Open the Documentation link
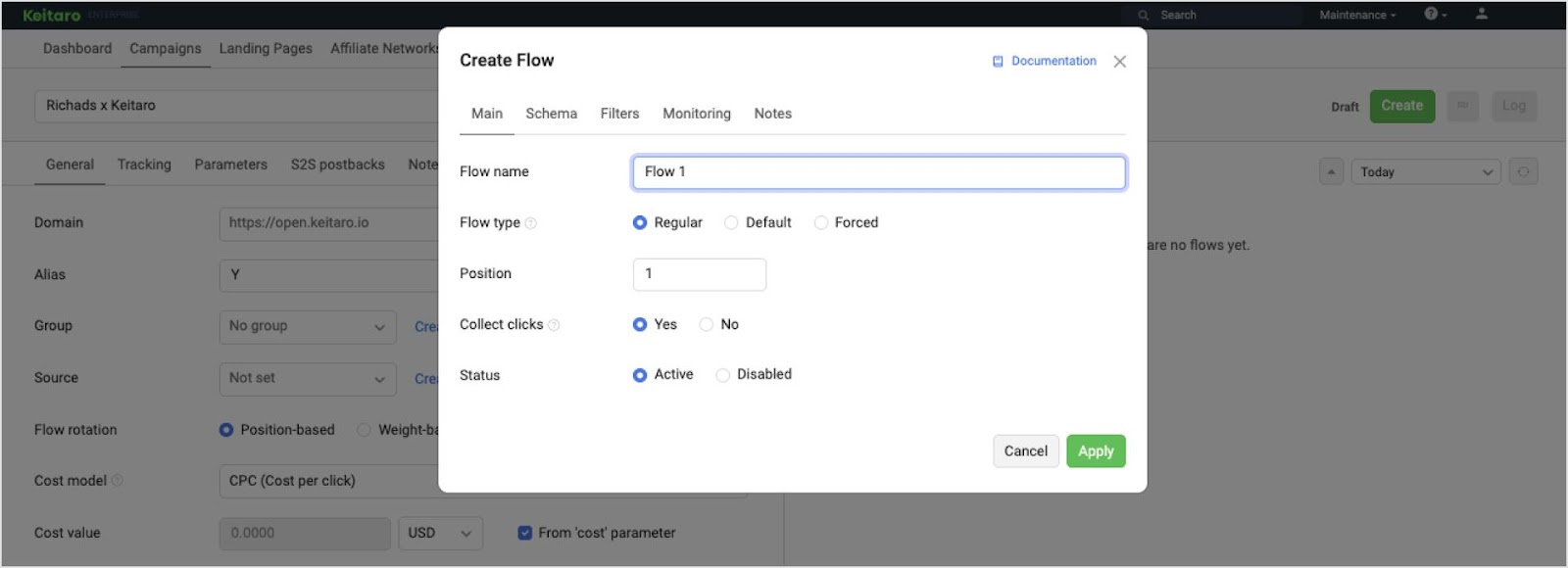1568x568 pixels. click(1053, 61)
